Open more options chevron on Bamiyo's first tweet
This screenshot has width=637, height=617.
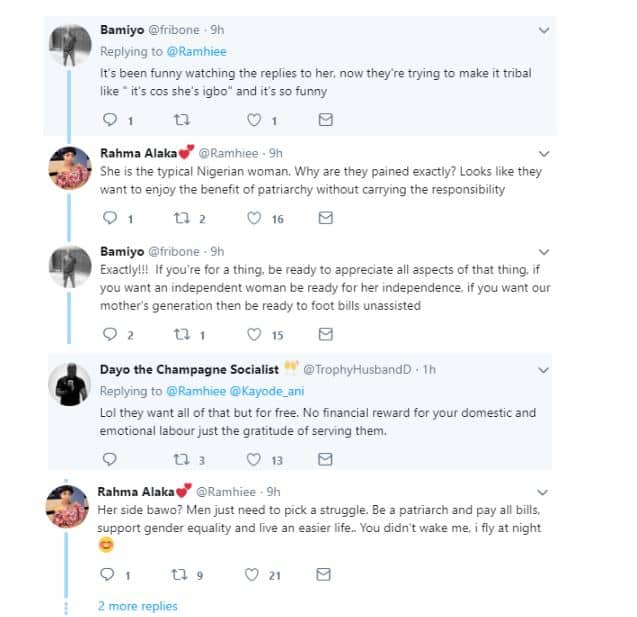click(x=544, y=31)
